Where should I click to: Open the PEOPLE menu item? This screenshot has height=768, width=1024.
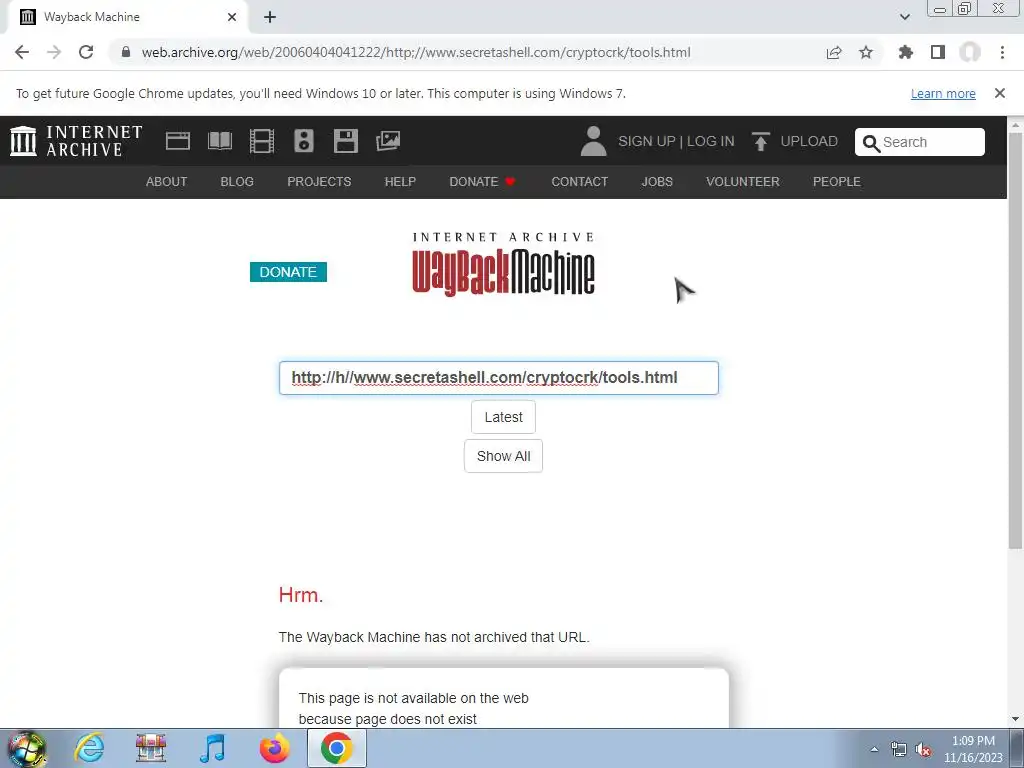click(837, 182)
